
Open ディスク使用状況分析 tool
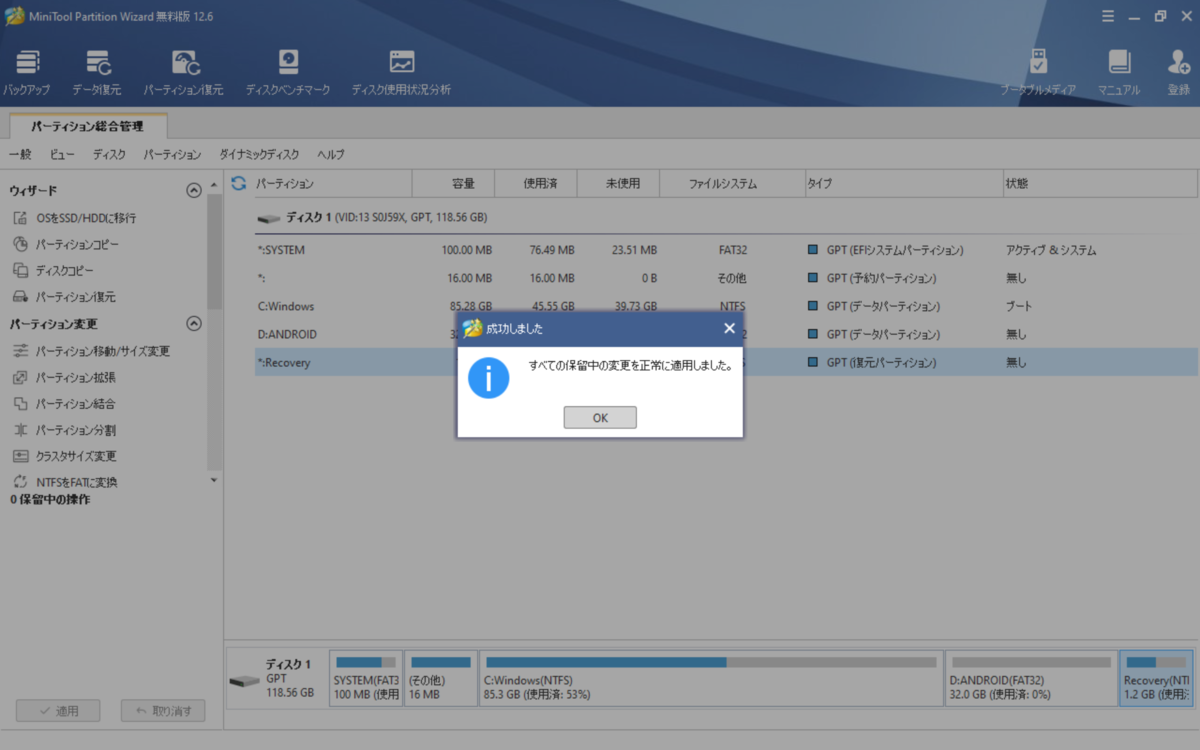(x=401, y=74)
